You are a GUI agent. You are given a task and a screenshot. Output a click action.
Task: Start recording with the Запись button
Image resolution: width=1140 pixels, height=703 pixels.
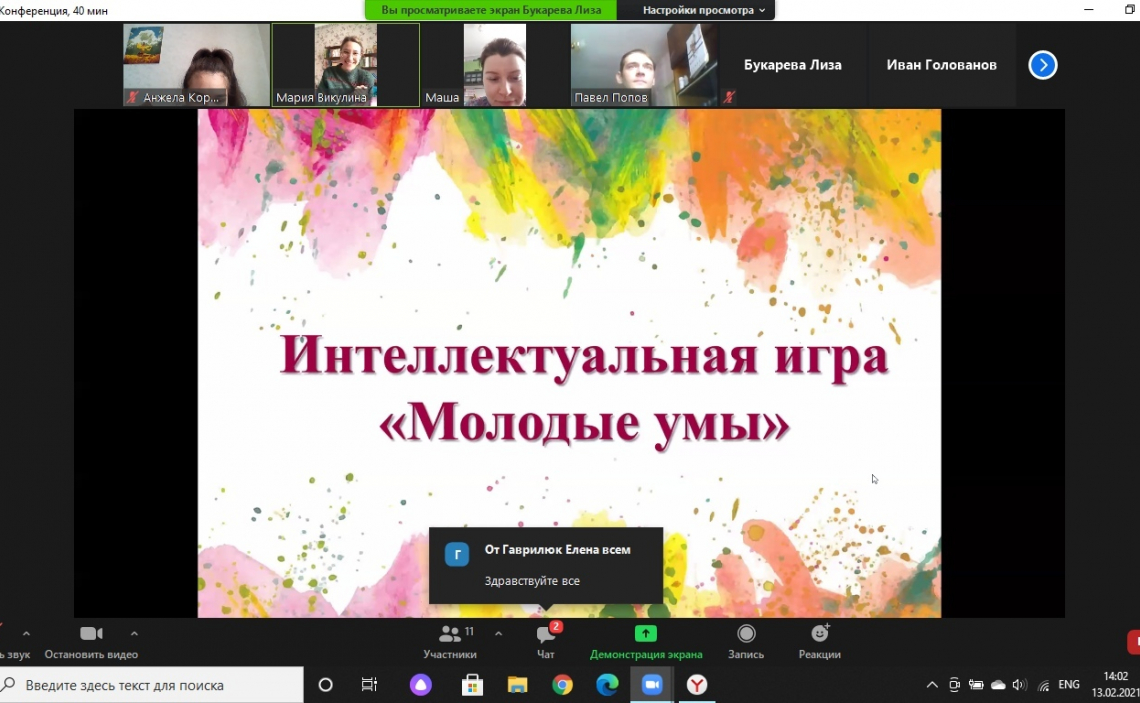click(746, 641)
